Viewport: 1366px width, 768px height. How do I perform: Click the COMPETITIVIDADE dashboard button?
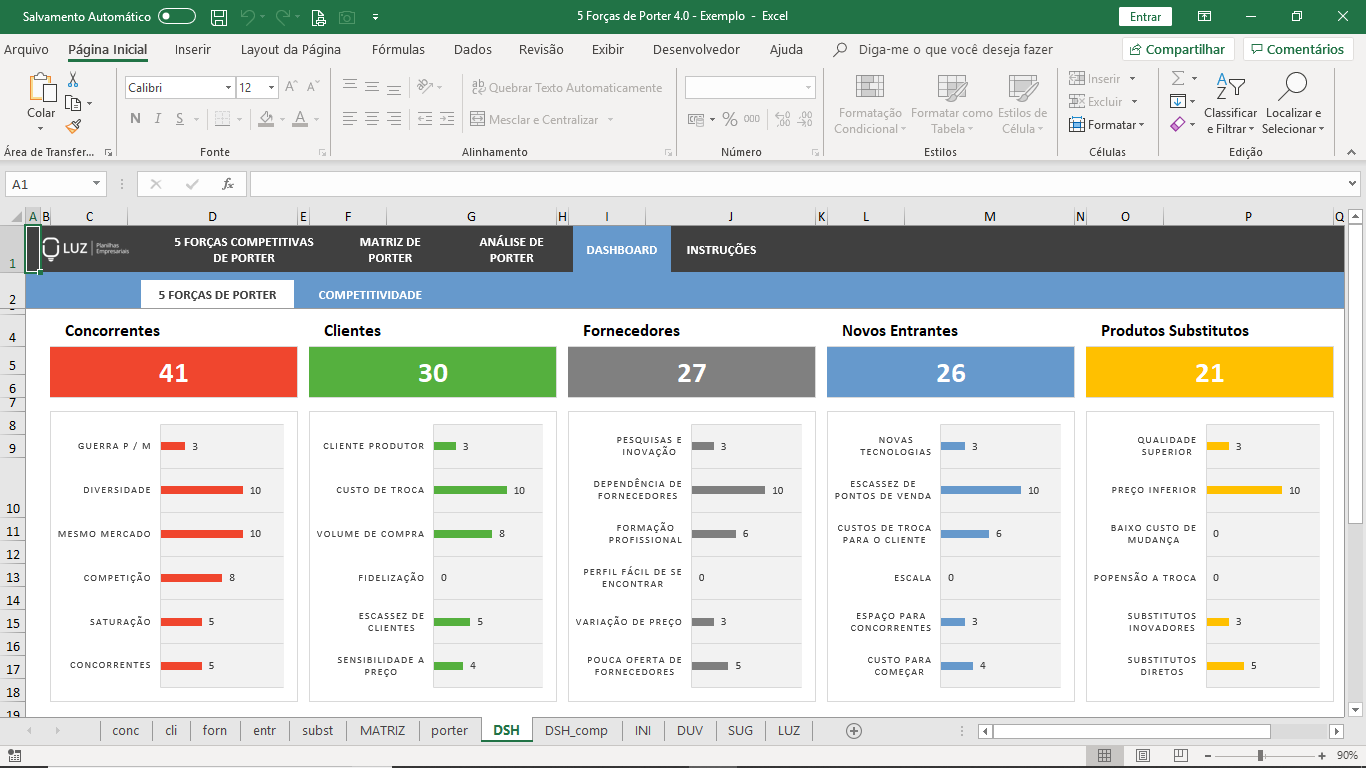(370, 295)
